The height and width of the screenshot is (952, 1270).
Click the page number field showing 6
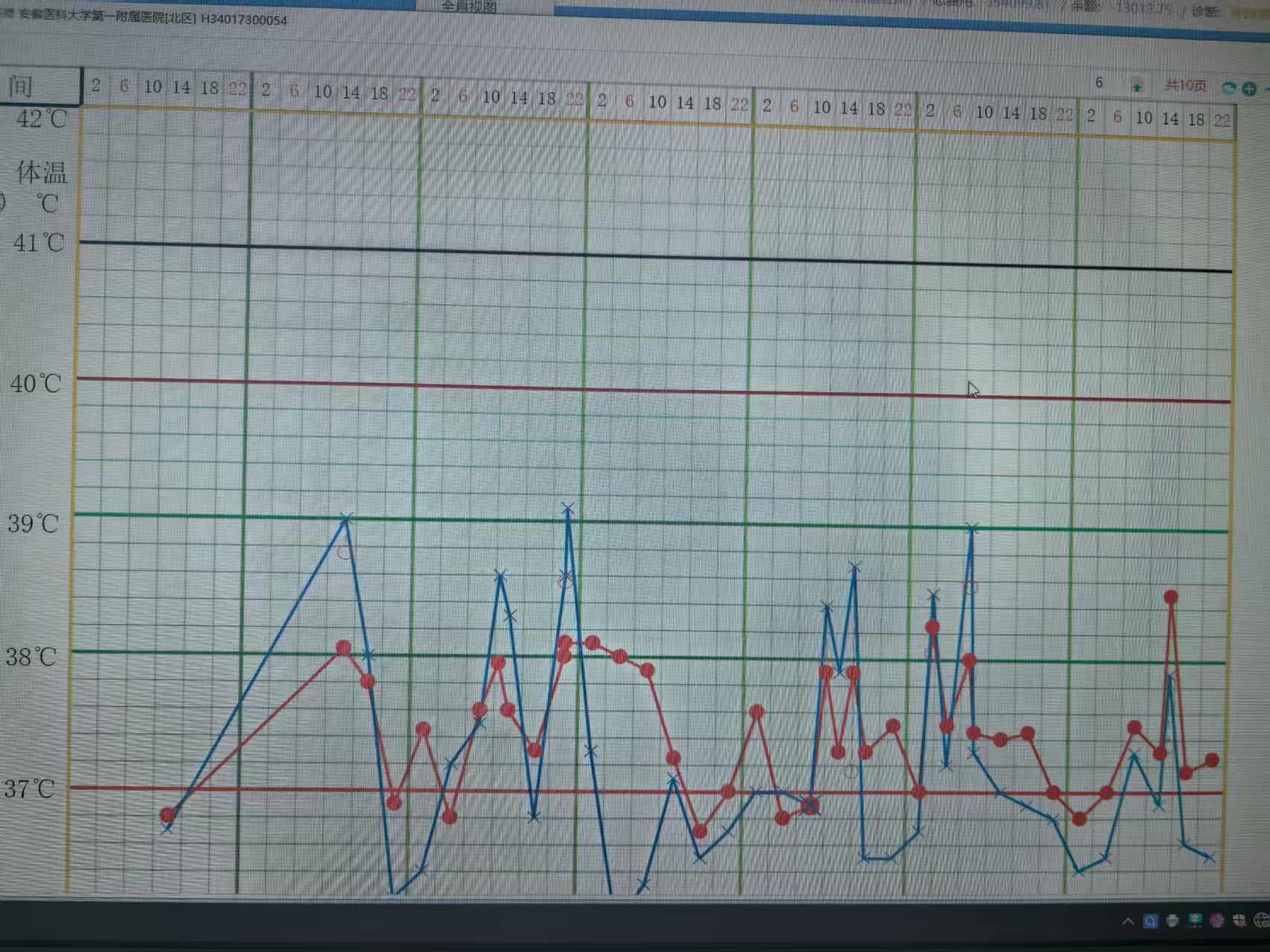pyautogui.click(x=1099, y=83)
